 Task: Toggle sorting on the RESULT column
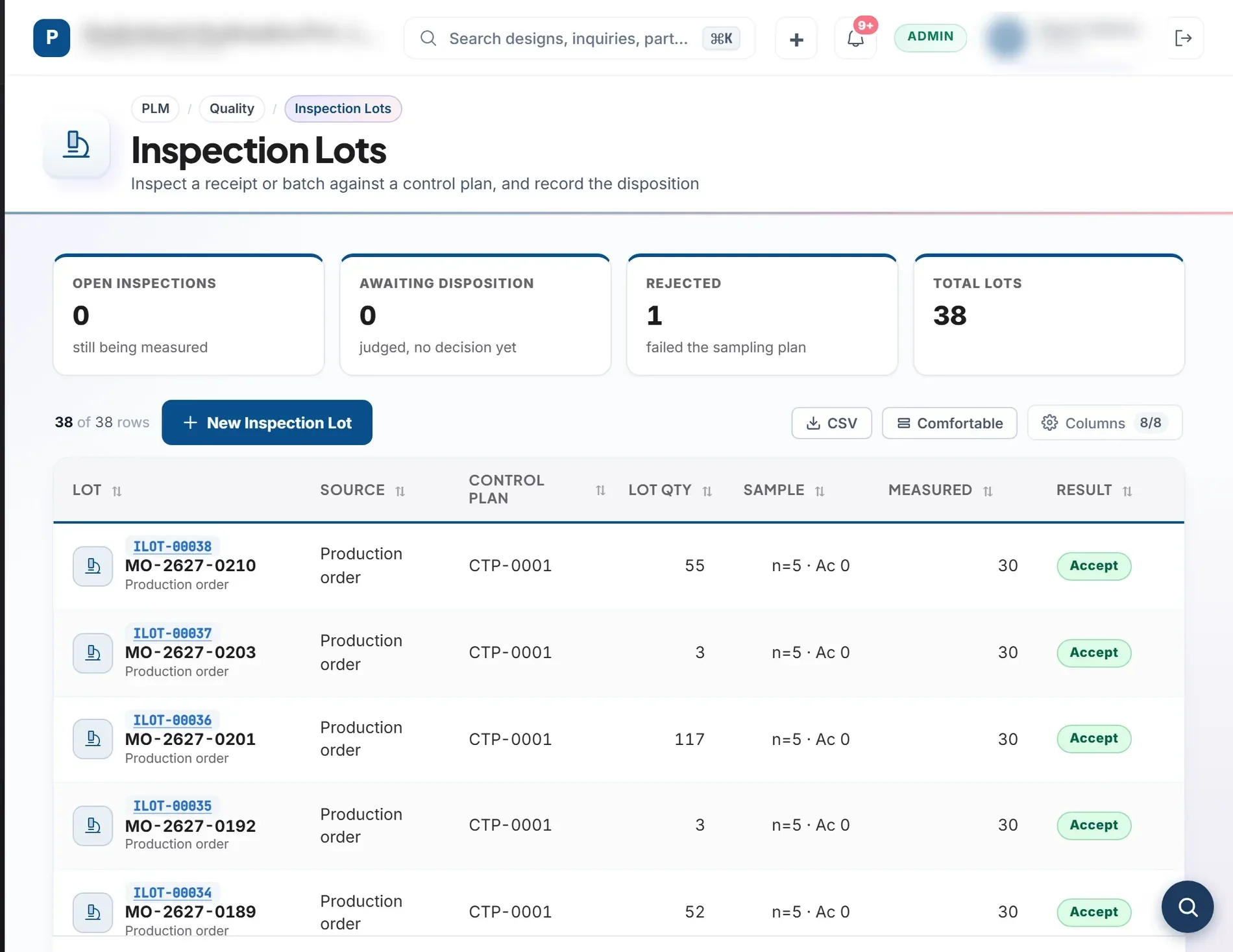coord(1094,491)
